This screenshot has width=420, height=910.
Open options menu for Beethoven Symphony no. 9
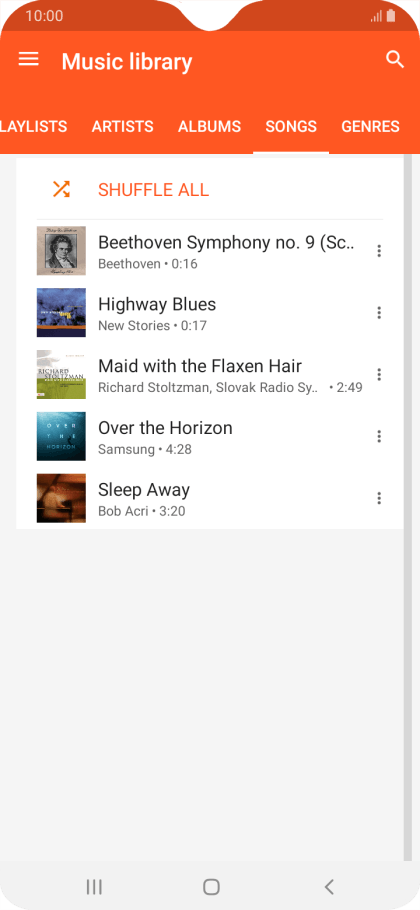point(379,251)
